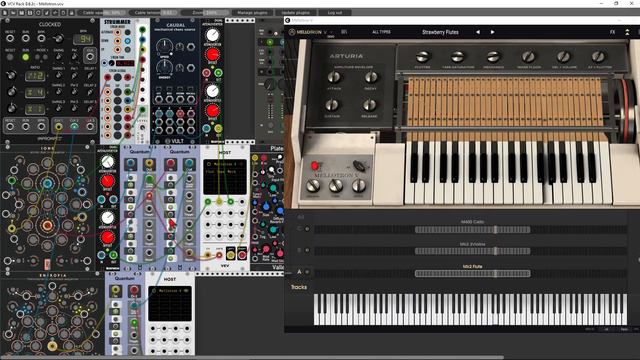Click the Attack knob of amplitude envelope
640x360 pixels.
pyautogui.click(x=334, y=76)
